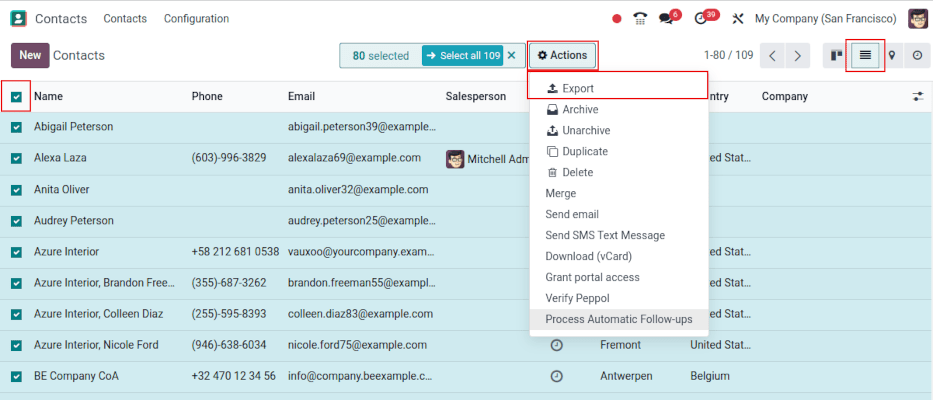Switch to Kanban view
This screenshot has height=400, width=933.
pyautogui.click(x=835, y=56)
